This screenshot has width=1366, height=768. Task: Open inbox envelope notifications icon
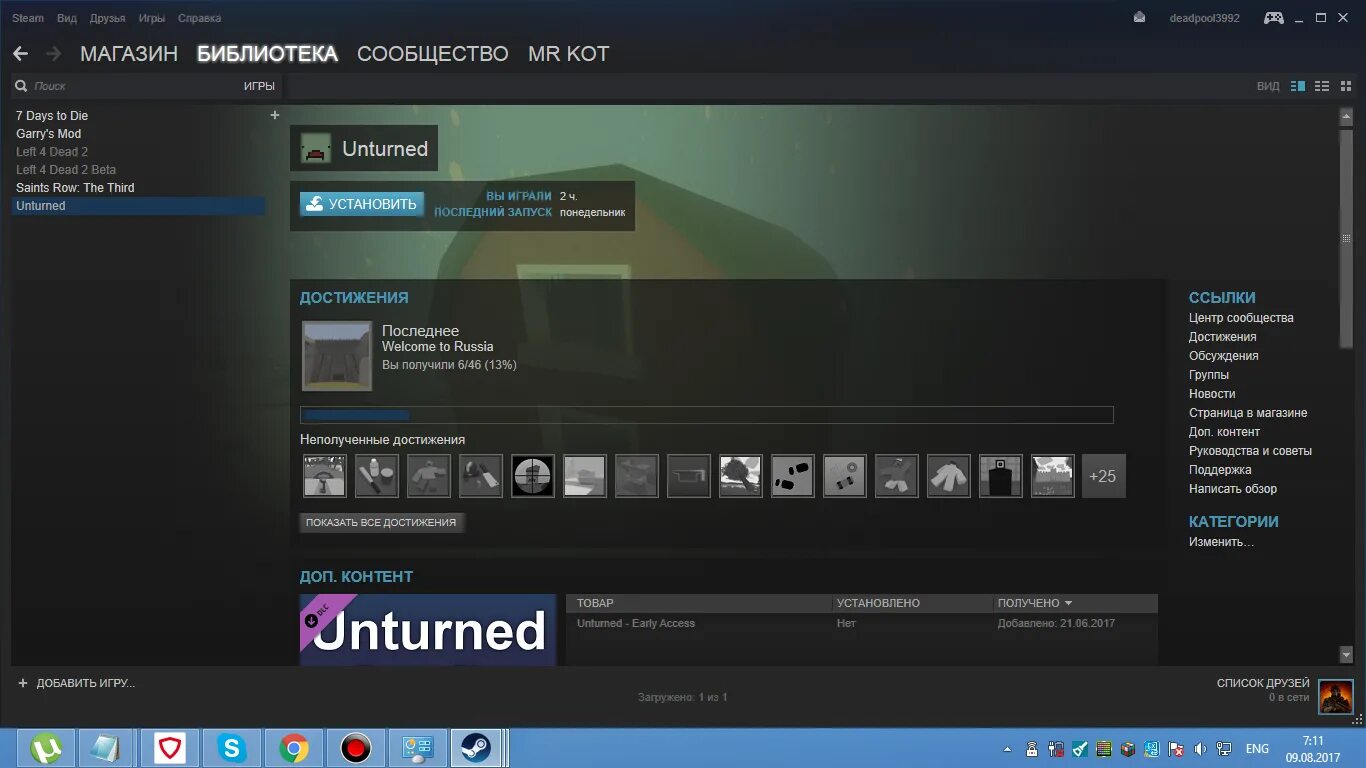coord(1139,17)
